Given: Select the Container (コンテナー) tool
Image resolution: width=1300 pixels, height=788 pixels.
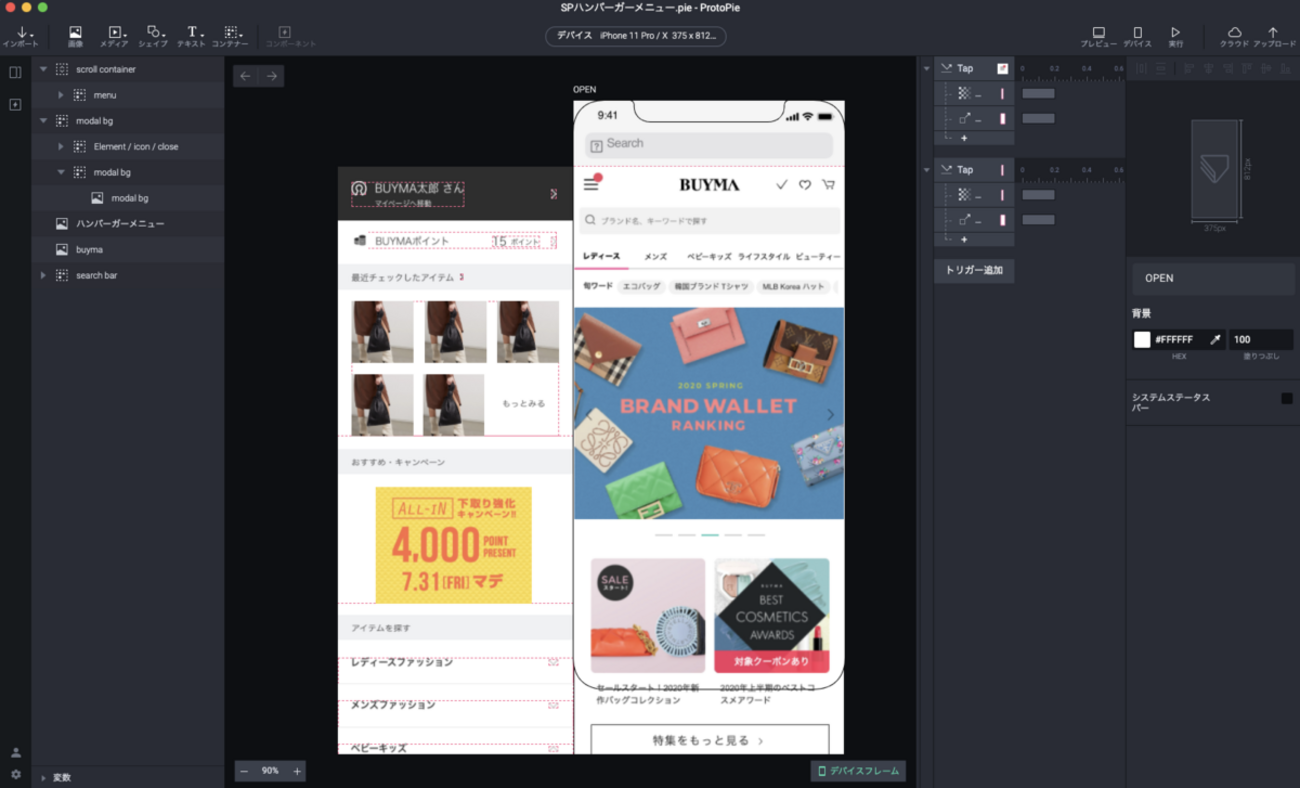Looking at the screenshot, I should point(230,37).
